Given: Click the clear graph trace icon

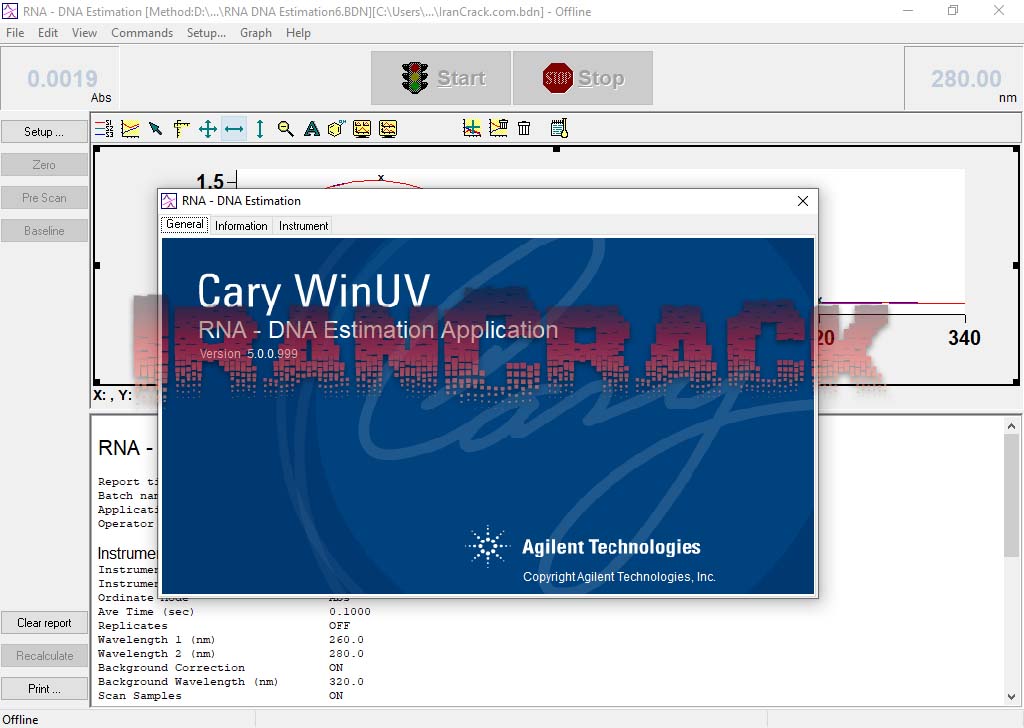Looking at the screenshot, I should pos(497,128).
